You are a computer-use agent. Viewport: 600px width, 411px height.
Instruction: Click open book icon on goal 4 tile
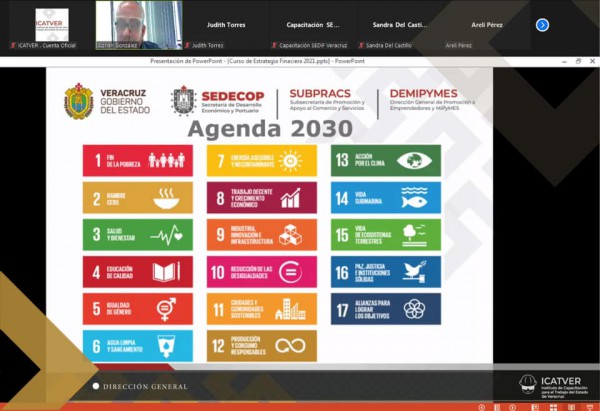[x=166, y=272]
